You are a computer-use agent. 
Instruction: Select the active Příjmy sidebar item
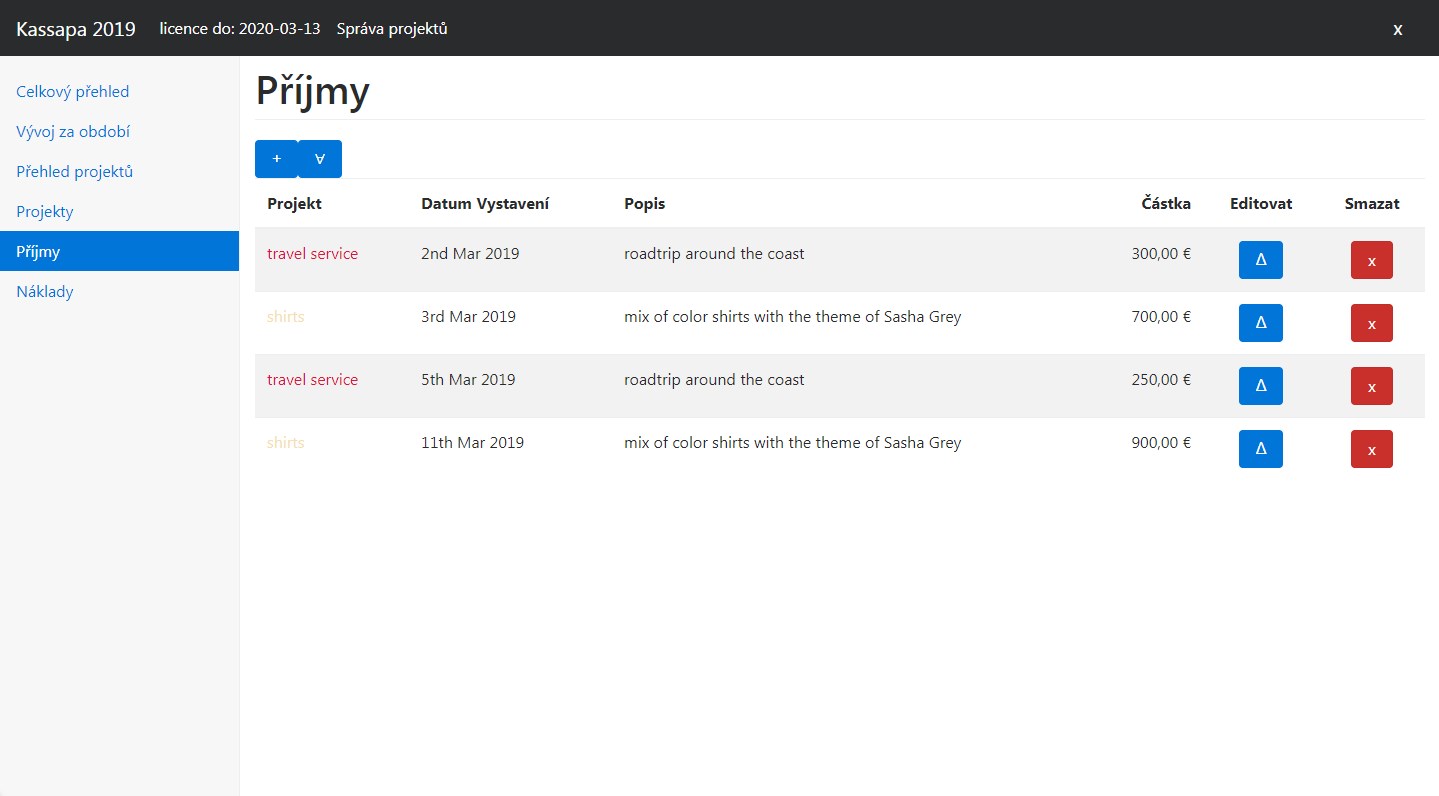(x=38, y=252)
